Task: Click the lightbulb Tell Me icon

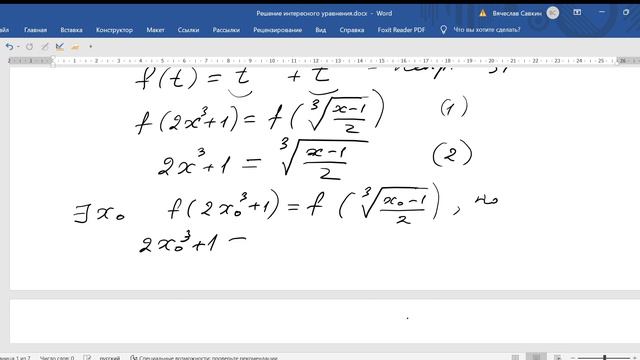Action: [x=444, y=30]
